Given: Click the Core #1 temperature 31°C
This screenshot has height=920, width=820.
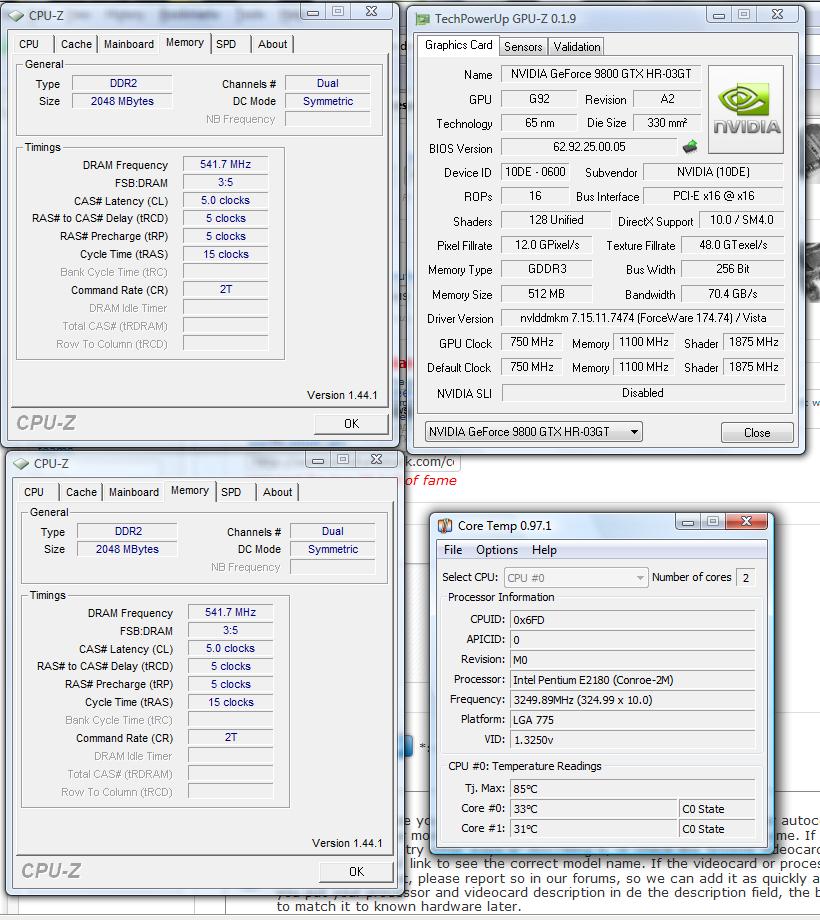Looking at the screenshot, I should (594, 829).
